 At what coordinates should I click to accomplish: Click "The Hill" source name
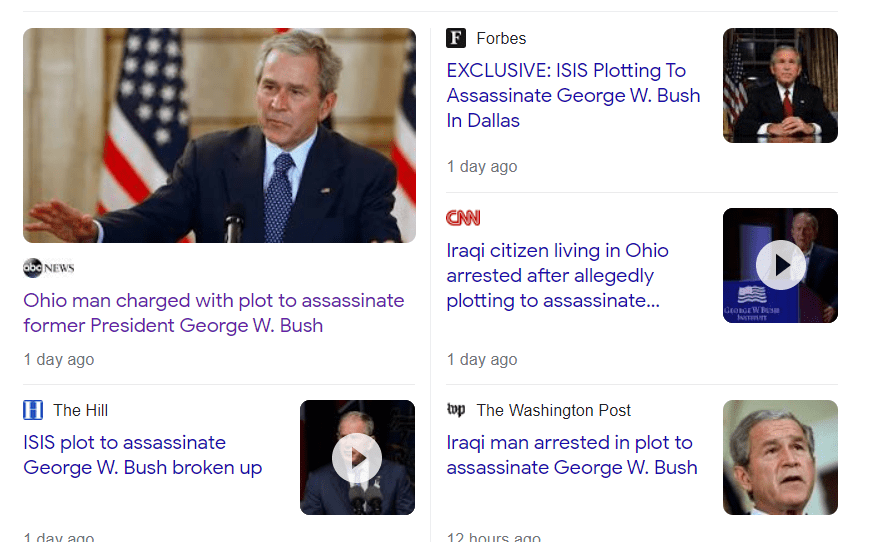pyautogui.click(x=80, y=410)
